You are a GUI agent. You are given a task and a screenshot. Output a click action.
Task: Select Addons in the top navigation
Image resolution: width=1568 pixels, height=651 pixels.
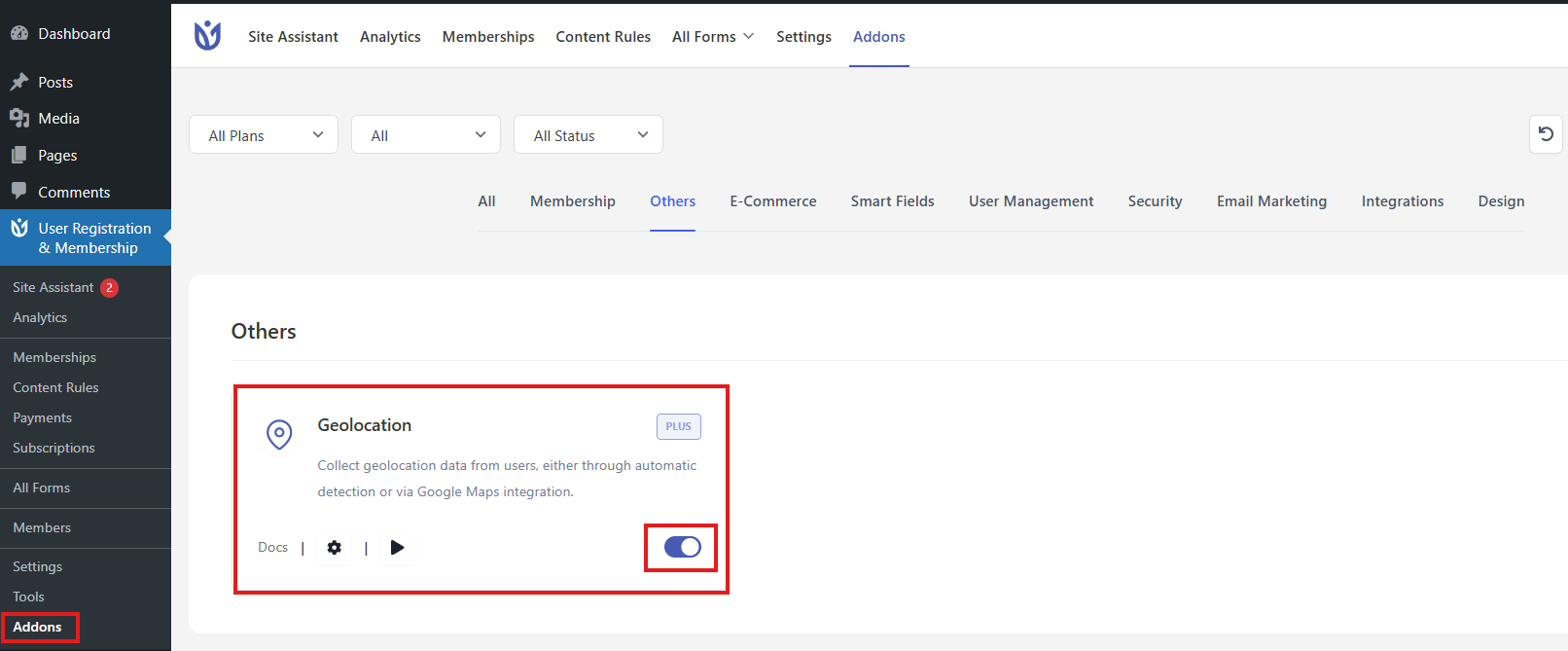point(879,36)
